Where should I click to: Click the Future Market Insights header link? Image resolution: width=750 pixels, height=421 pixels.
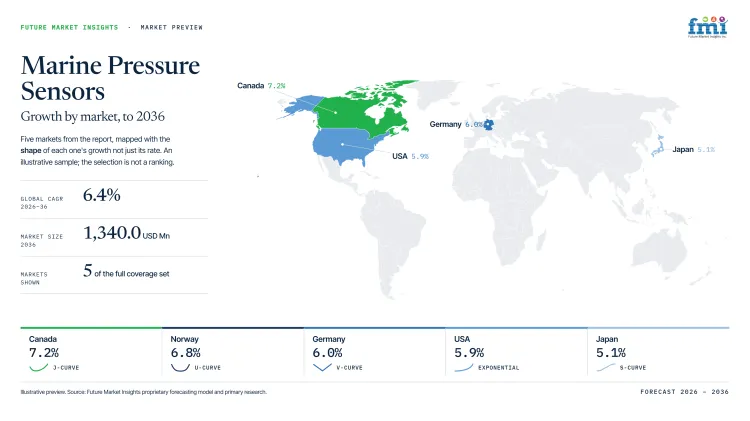(x=69, y=27)
